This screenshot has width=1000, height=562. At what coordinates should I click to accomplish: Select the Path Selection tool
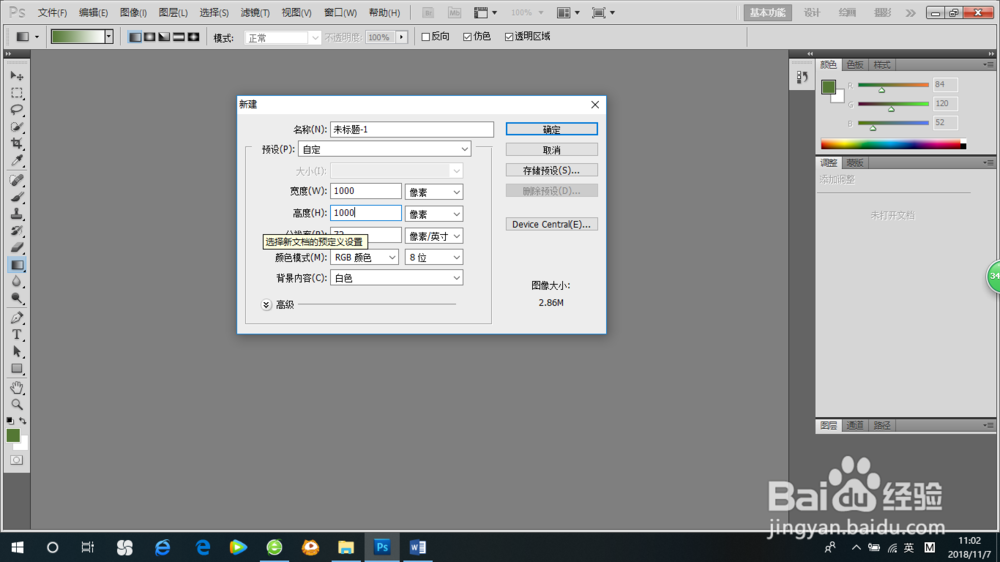pyautogui.click(x=17, y=351)
